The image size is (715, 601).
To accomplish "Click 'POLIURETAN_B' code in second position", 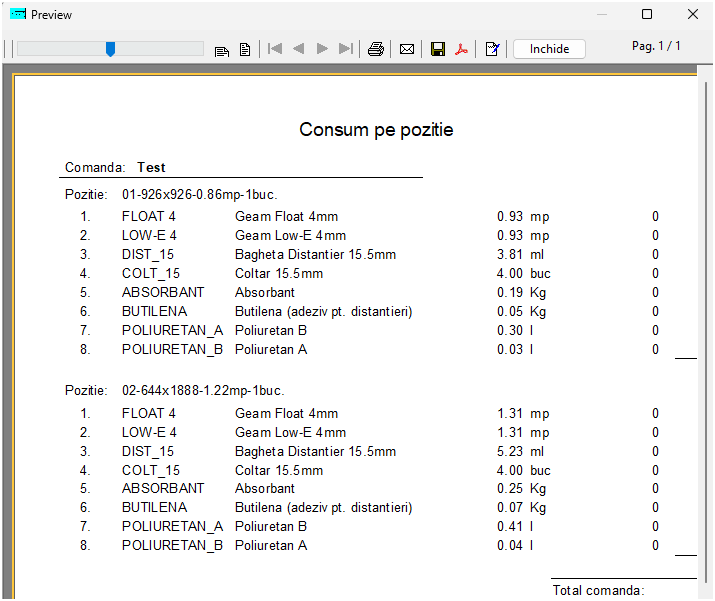I will pos(172,546).
